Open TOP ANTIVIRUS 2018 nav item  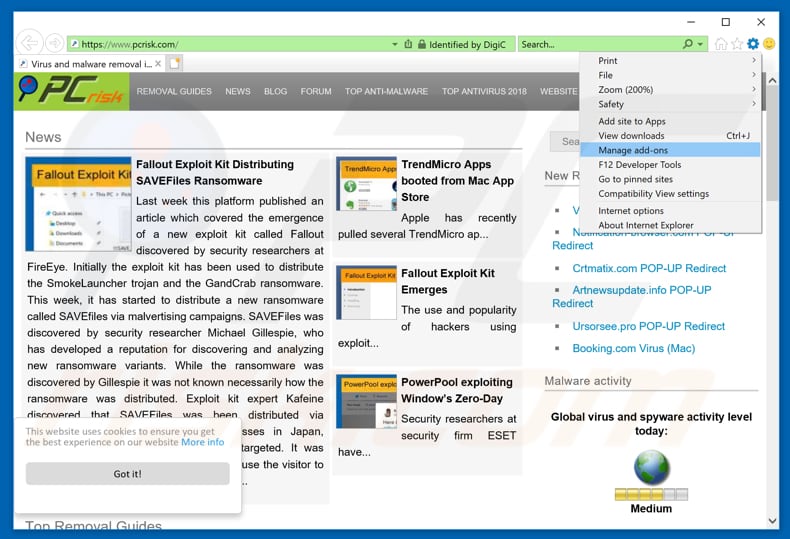[484, 92]
